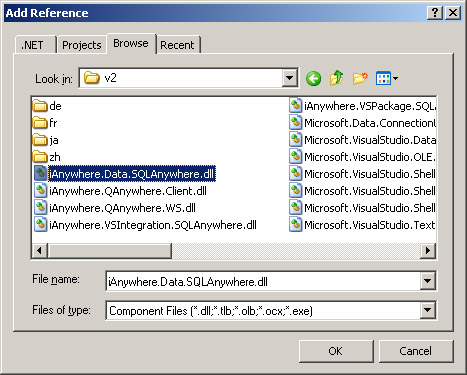Go up one folder level

[x=336, y=78]
